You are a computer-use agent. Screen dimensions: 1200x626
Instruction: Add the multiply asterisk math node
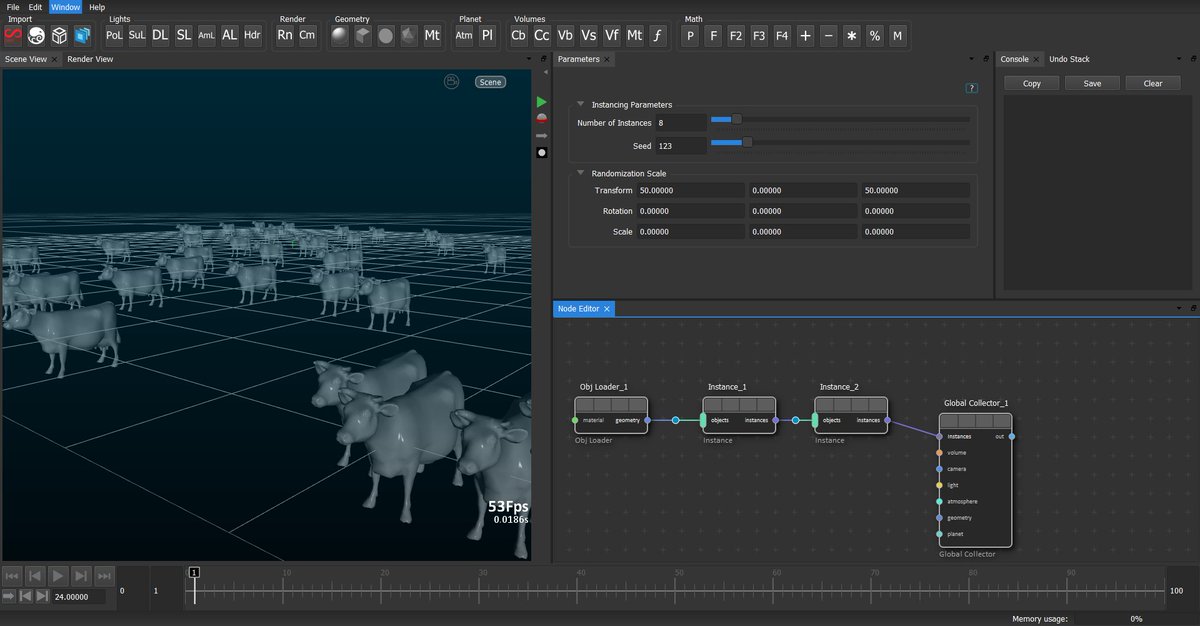click(x=852, y=35)
